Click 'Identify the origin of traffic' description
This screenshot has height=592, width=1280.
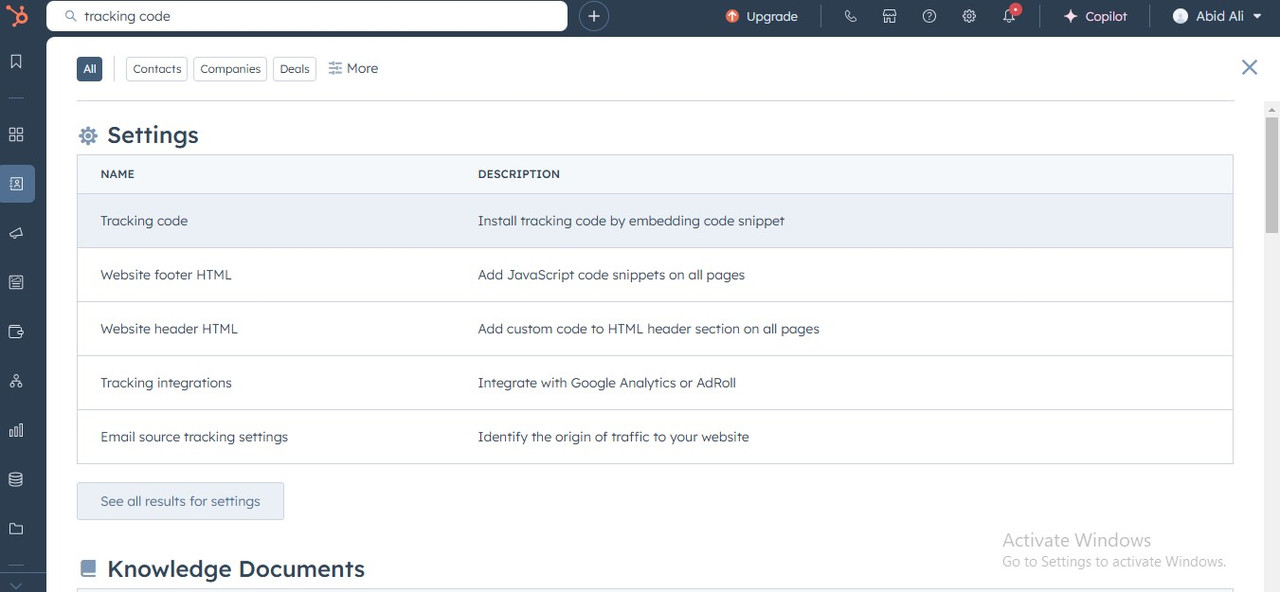coord(613,437)
